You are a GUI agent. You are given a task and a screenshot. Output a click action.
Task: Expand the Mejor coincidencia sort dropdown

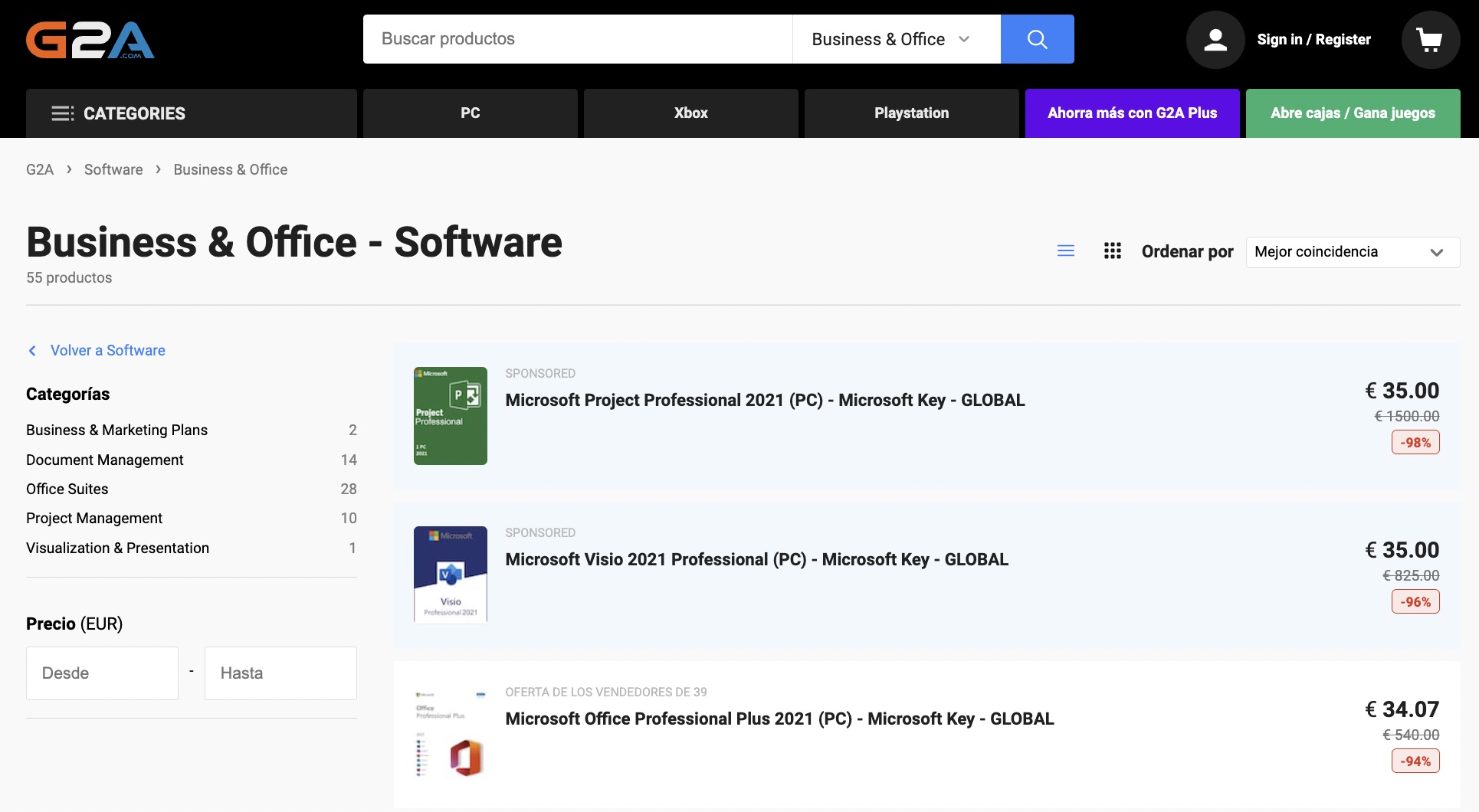pyautogui.click(x=1353, y=252)
